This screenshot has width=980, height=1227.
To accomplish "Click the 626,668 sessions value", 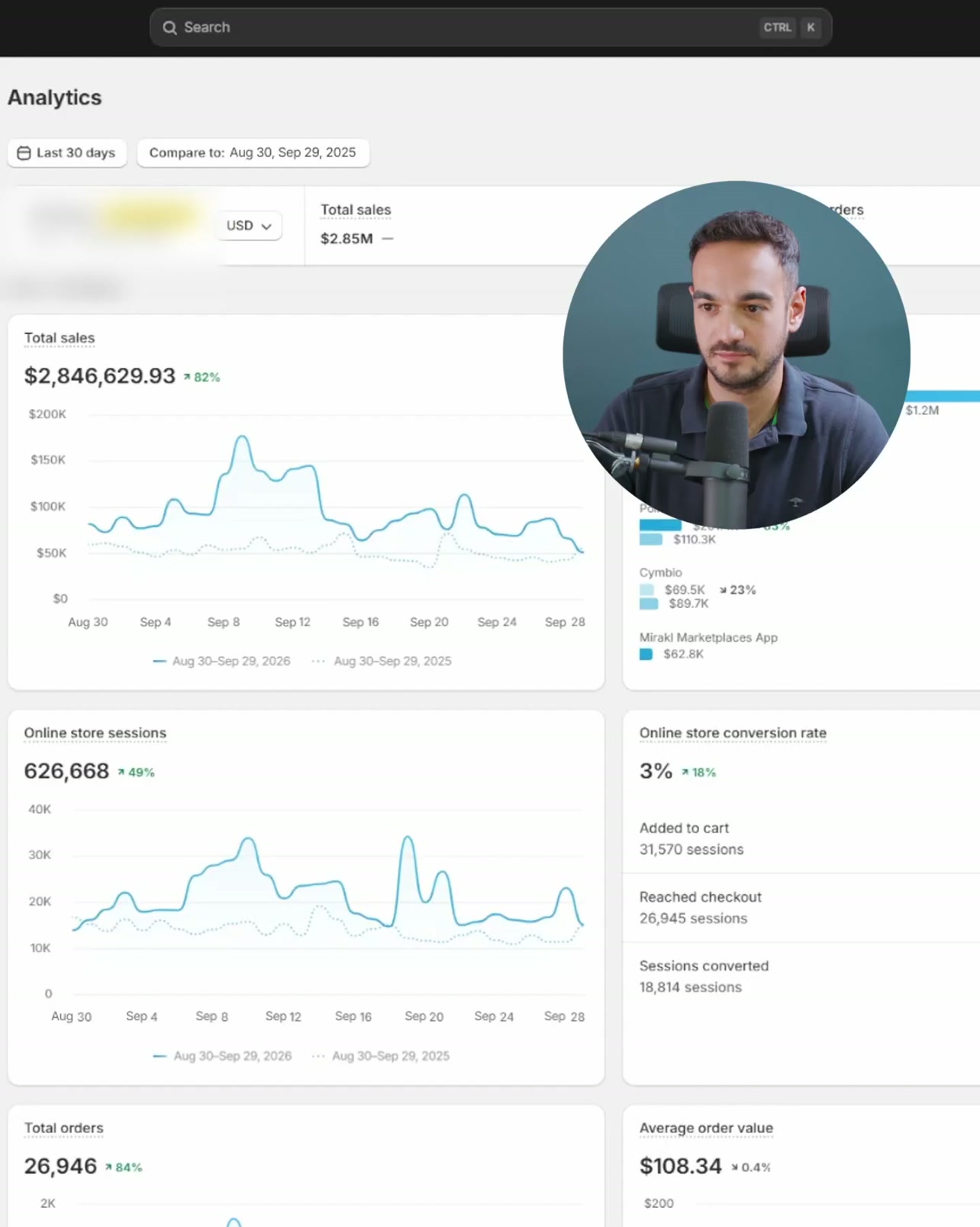I will (66, 771).
